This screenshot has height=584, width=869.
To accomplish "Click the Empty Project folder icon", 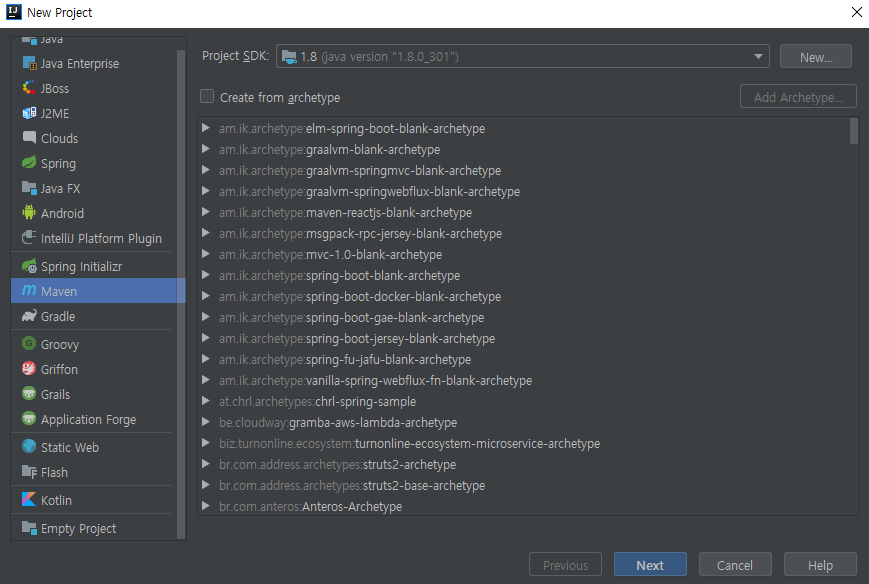I will tap(29, 527).
